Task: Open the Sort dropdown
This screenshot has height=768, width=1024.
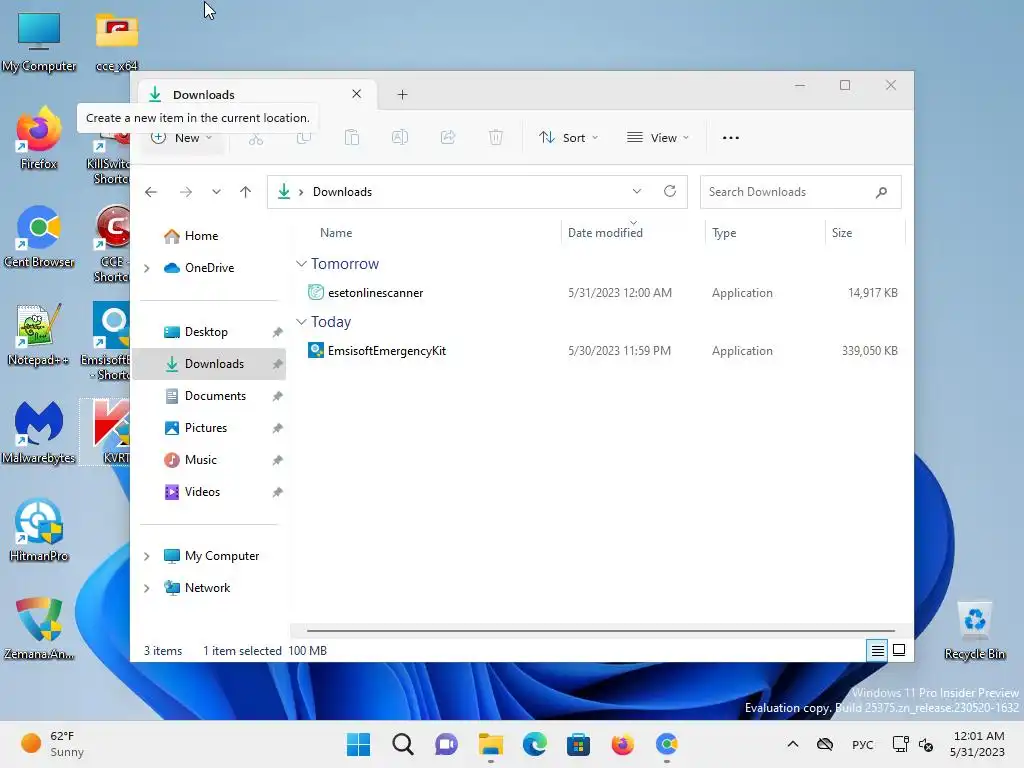Action: (x=568, y=138)
